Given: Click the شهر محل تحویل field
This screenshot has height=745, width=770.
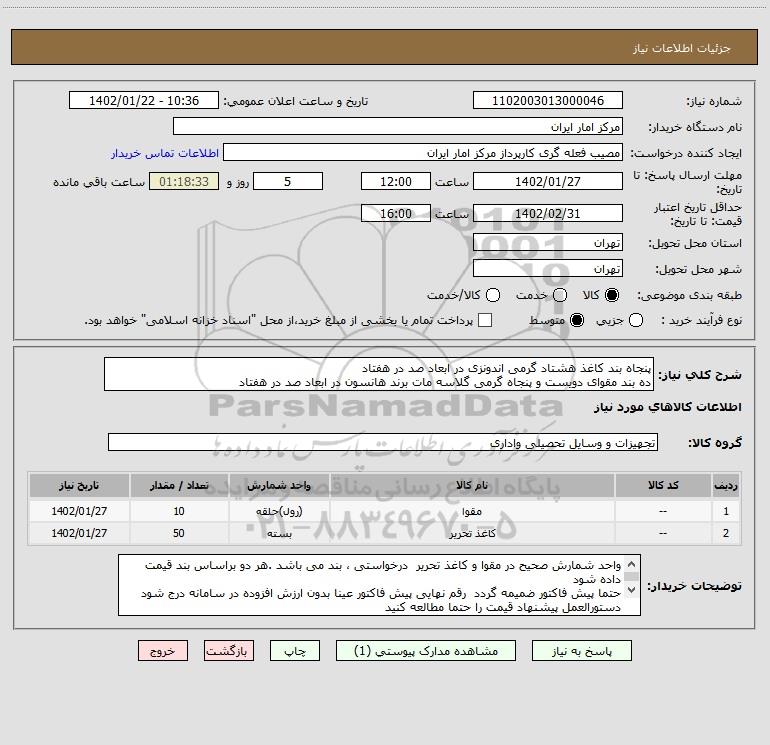Looking at the screenshot, I should click(548, 269).
